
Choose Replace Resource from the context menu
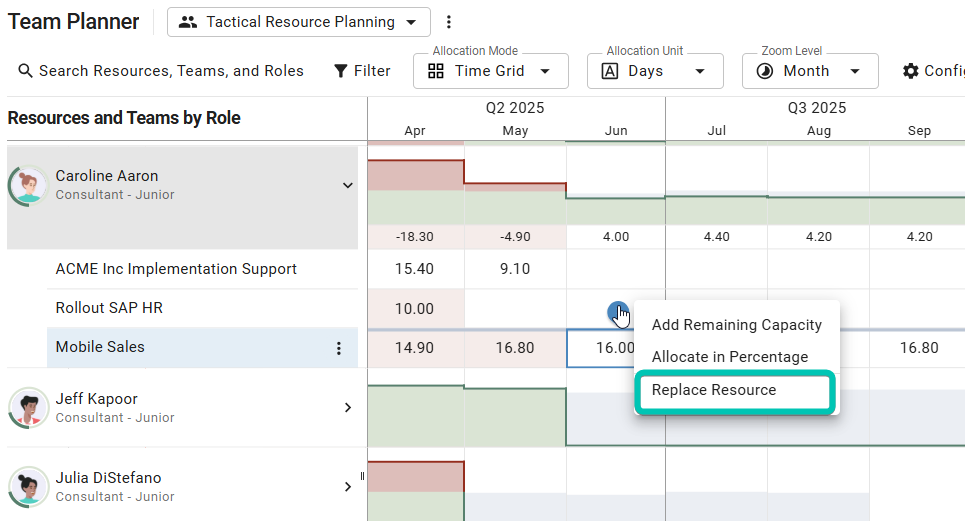[735, 391]
